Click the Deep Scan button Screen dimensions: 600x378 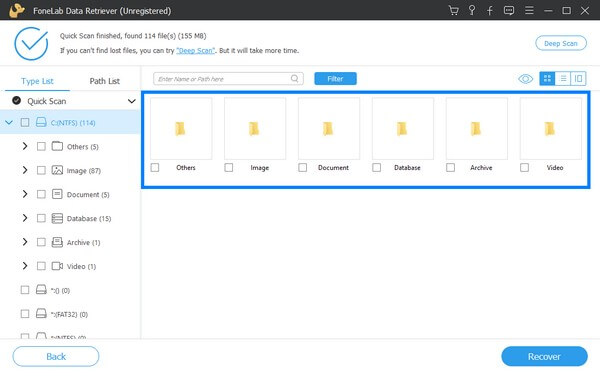[561, 43]
